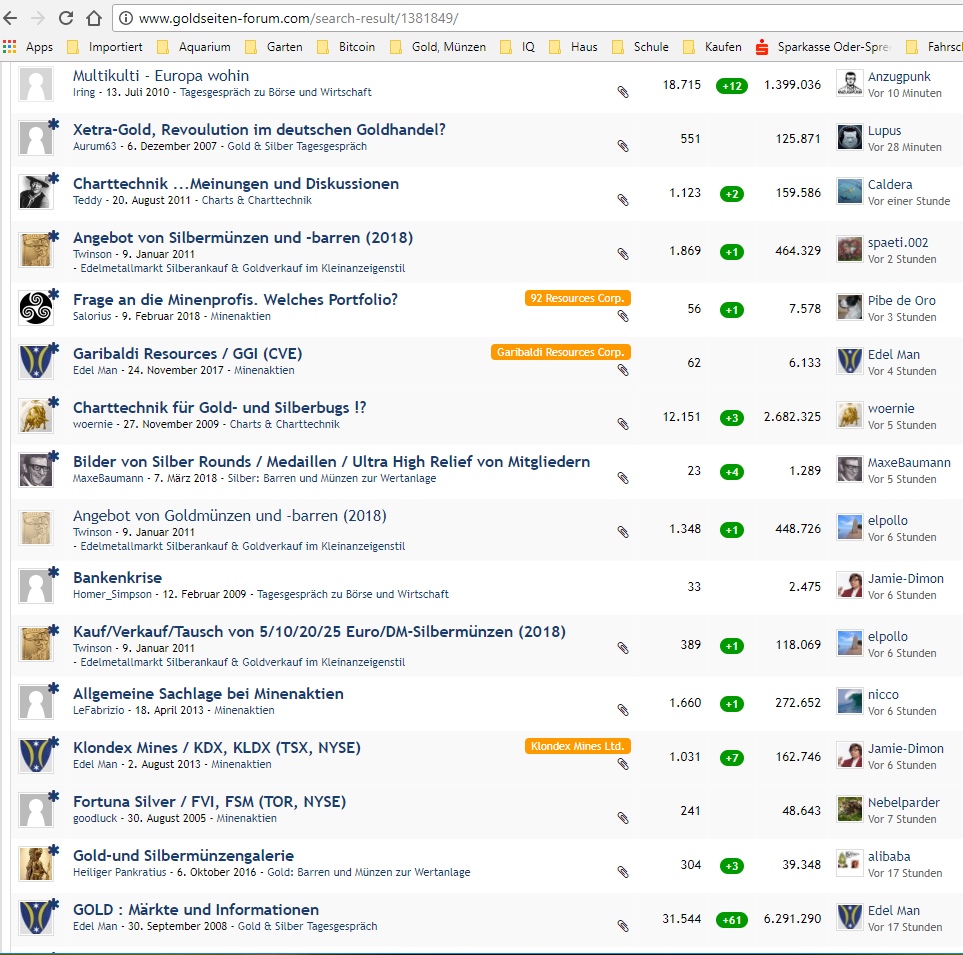This screenshot has height=955, width=963.
Task: Click paperclip icon in Fortuna Silver row
Action: 623,818
